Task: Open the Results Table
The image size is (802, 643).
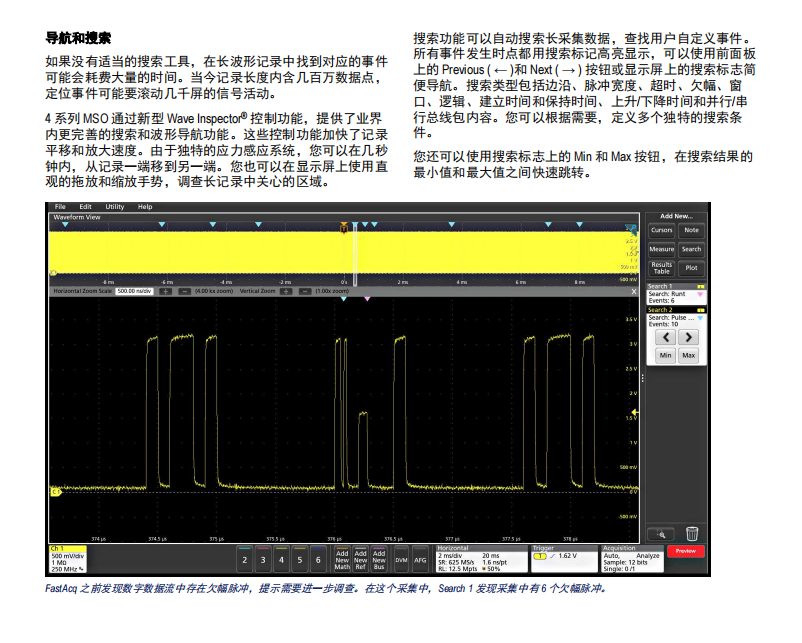Action: click(x=661, y=268)
